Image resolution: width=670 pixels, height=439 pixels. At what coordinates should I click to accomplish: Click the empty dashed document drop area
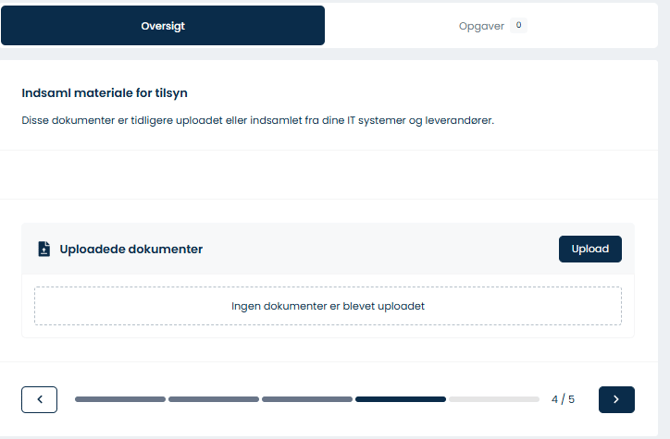click(327, 306)
